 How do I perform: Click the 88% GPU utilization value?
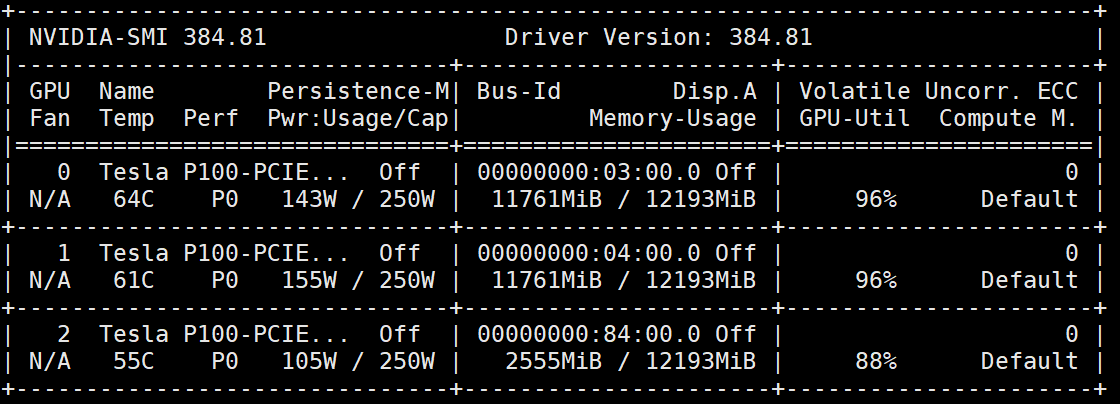coord(876,361)
